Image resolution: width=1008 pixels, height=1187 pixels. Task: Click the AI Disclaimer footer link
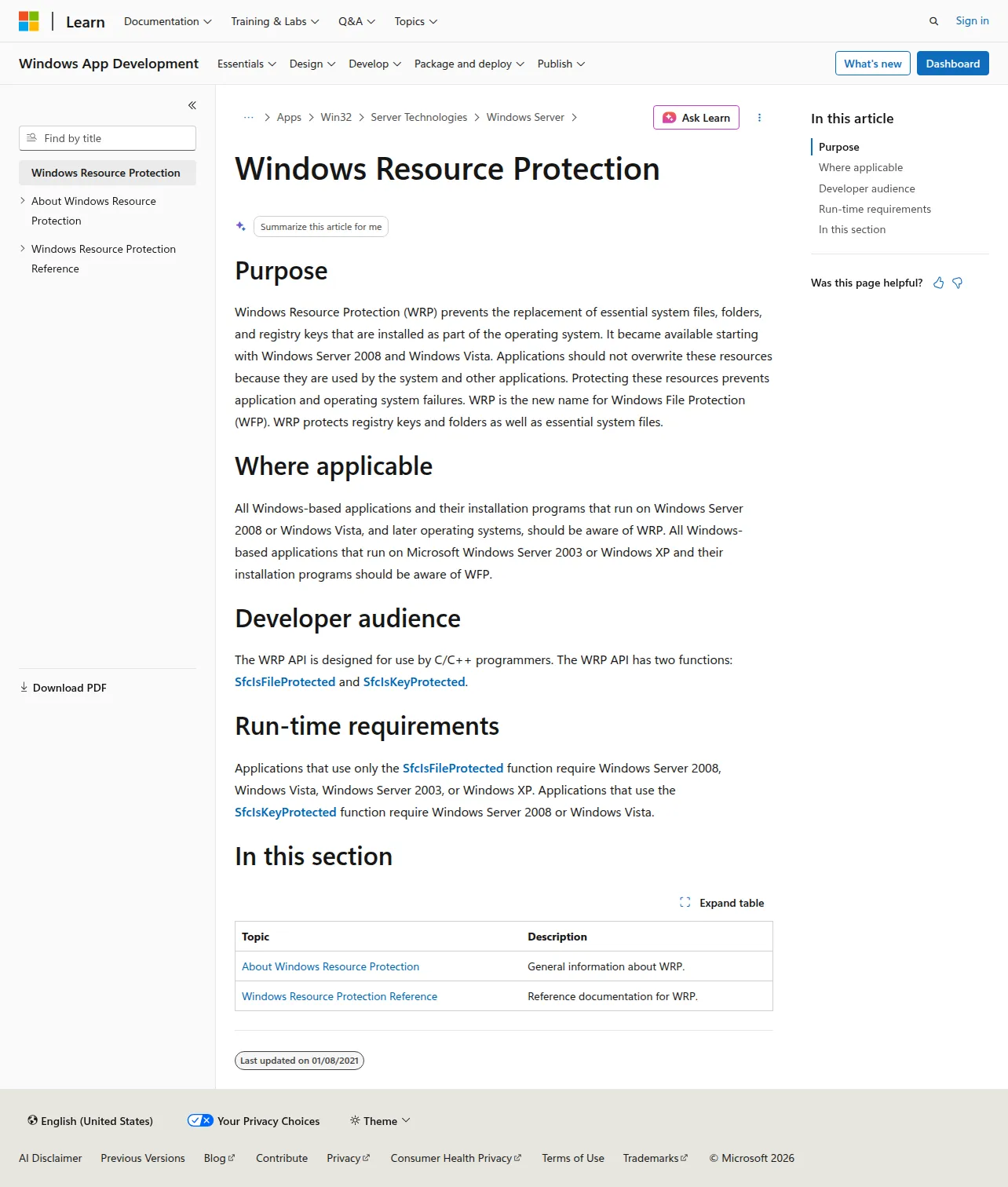click(x=50, y=1158)
